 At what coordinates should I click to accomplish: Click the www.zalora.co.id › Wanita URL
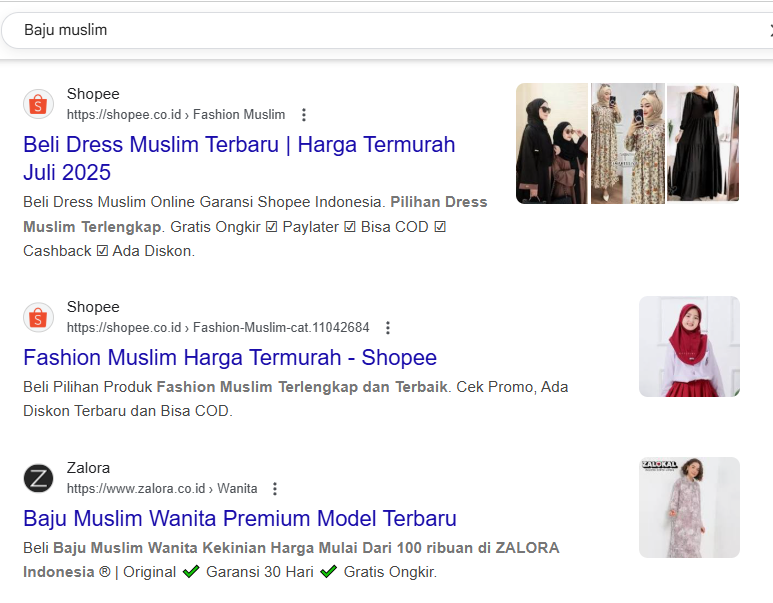tap(162, 489)
